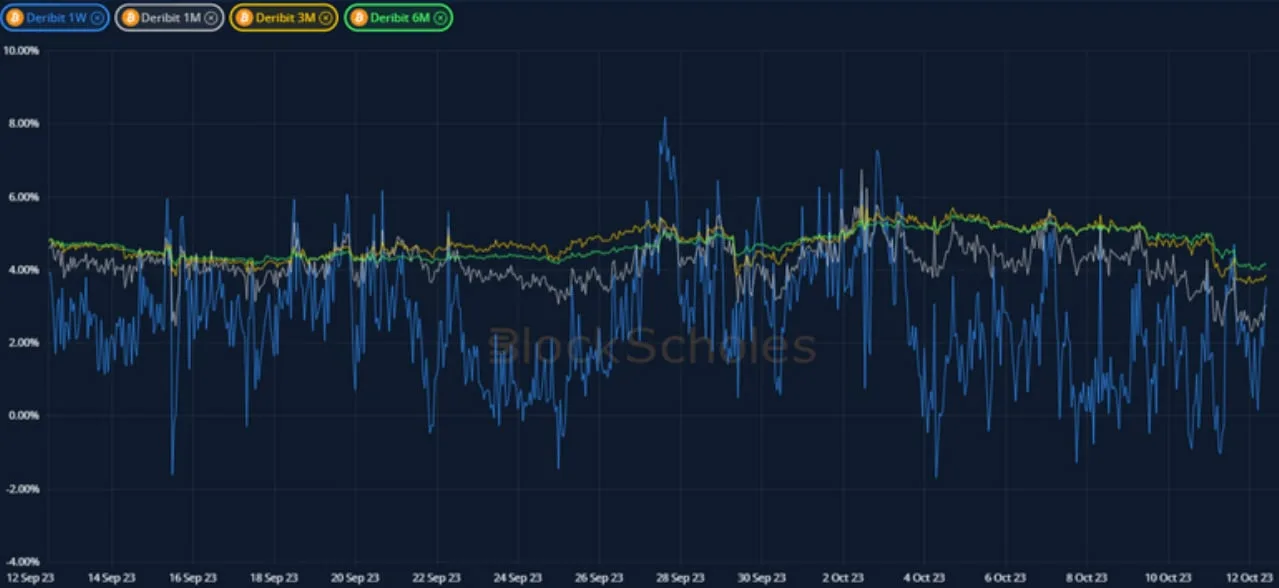1279x588 pixels.
Task: Remove the Deribit 1M series
Action: [210, 17]
